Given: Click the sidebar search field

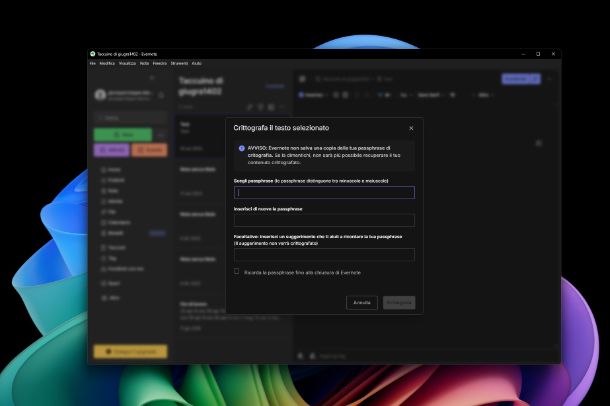Looking at the screenshot, I should point(130,117).
